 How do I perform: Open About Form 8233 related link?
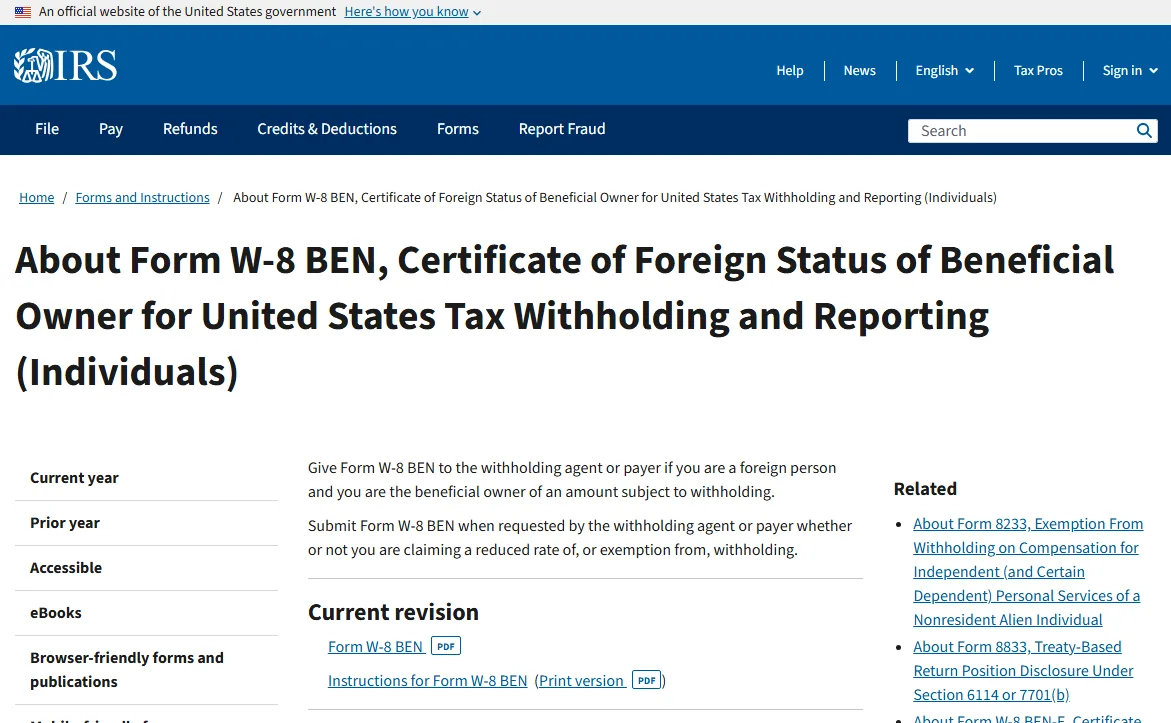(x=1028, y=571)
